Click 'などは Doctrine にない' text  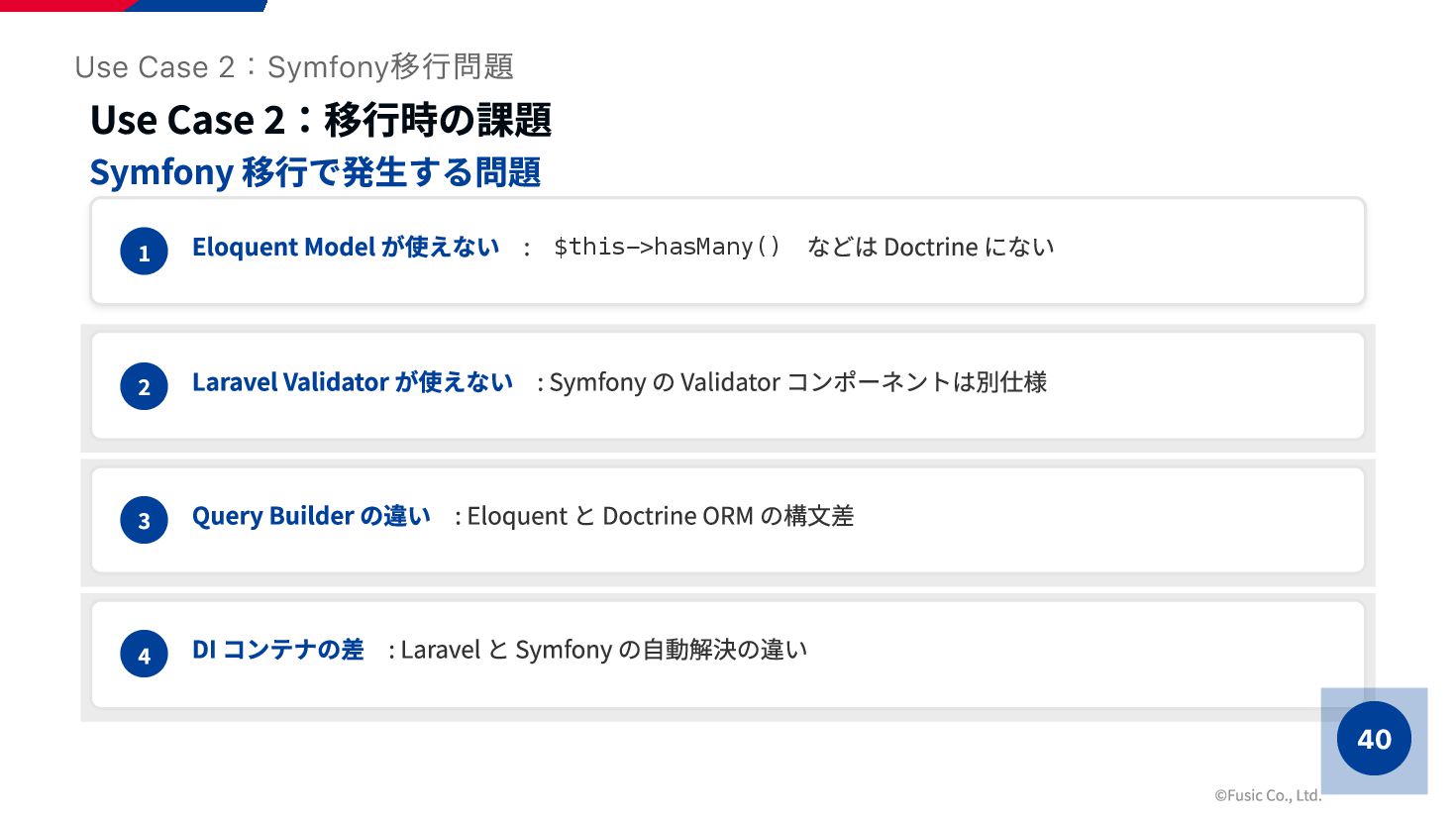931,247
